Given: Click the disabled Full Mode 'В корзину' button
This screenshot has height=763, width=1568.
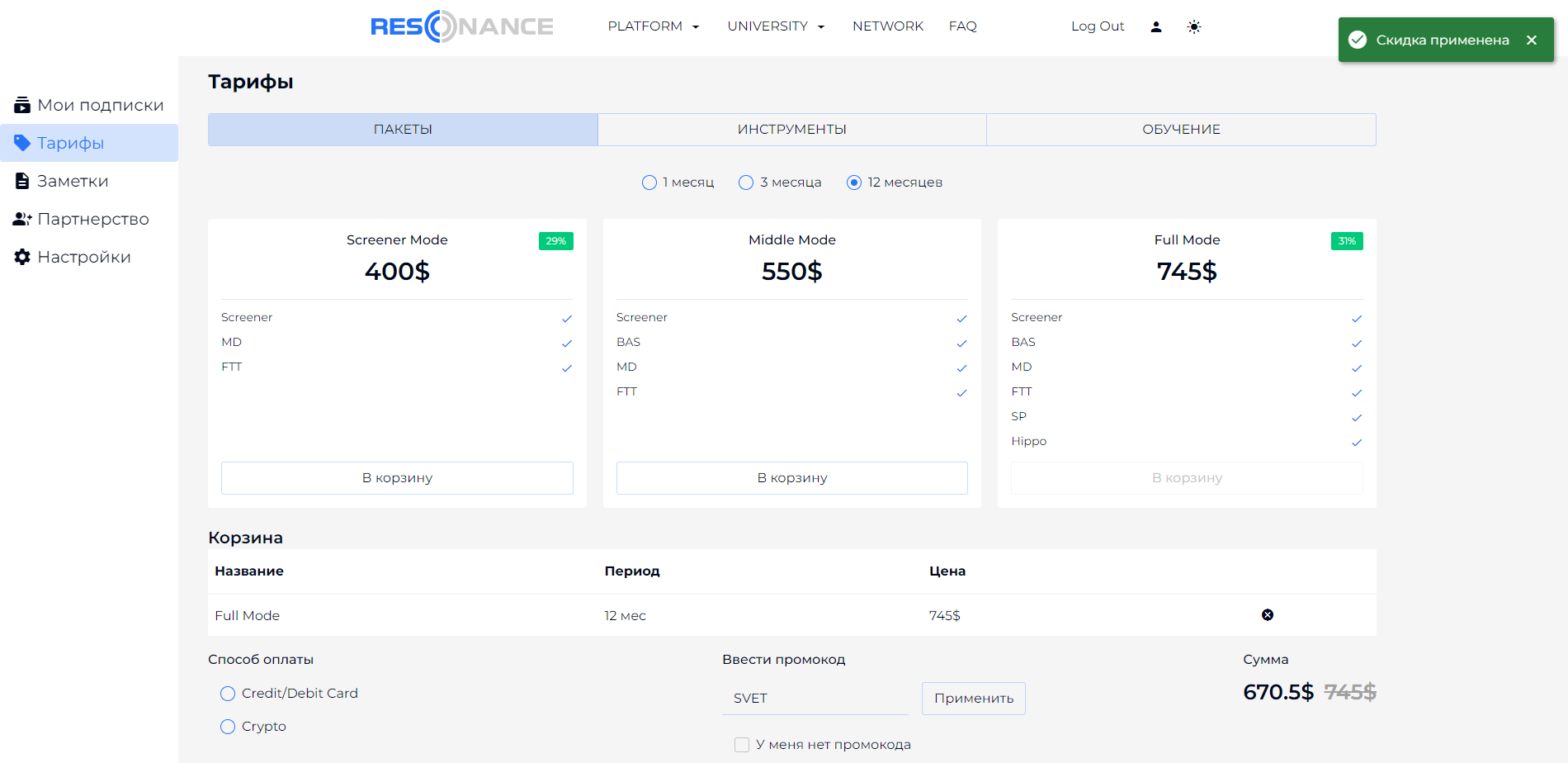Looking at the screenshot, I should 1187,478.
